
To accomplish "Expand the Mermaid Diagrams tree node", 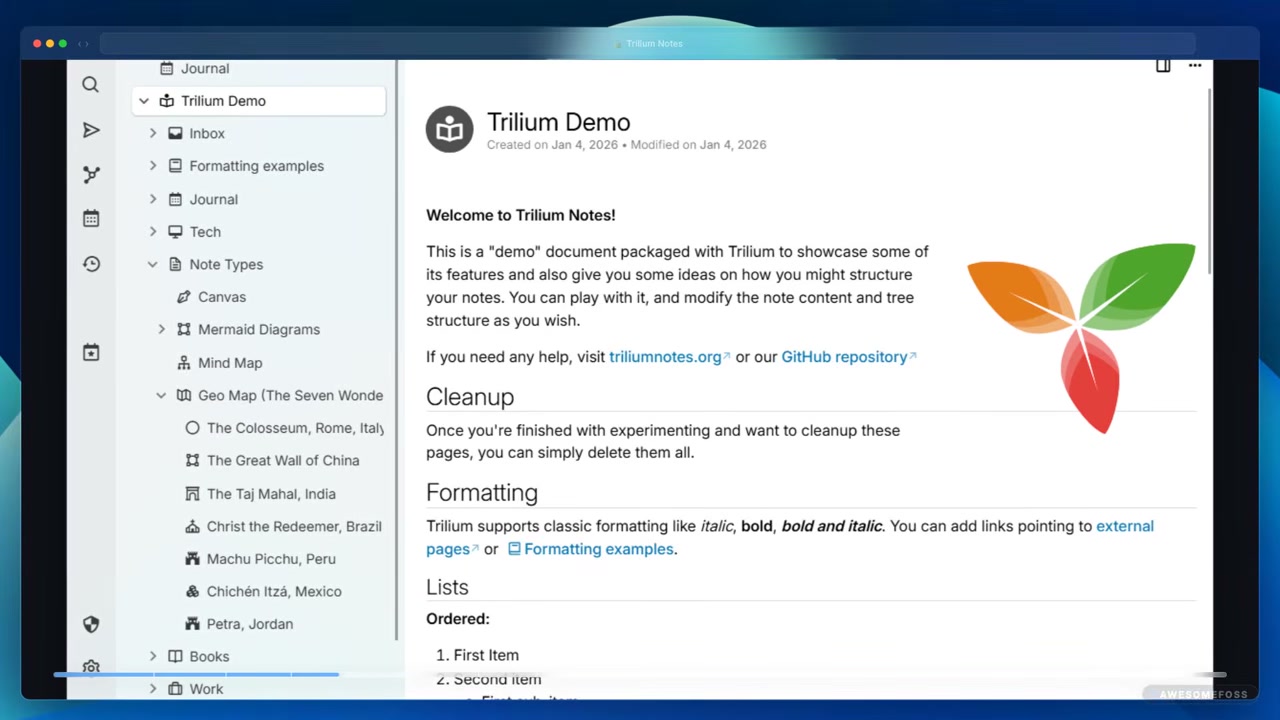I will (162, 329).
